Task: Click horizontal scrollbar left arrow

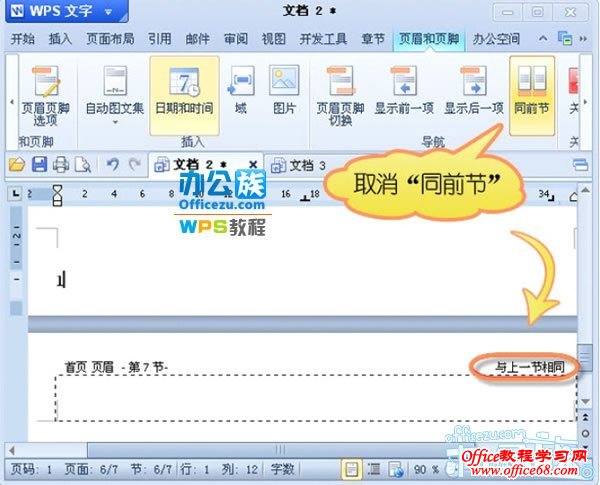Action: [x=12, y=450]
